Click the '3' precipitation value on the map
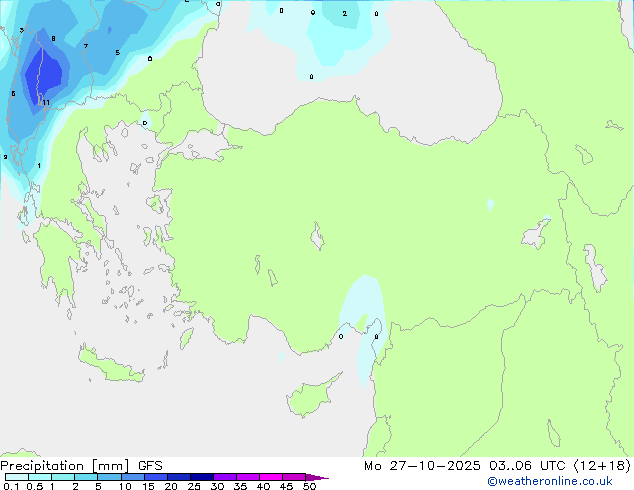This screenshot has height=490, width=634. click(x=21, y=30)
